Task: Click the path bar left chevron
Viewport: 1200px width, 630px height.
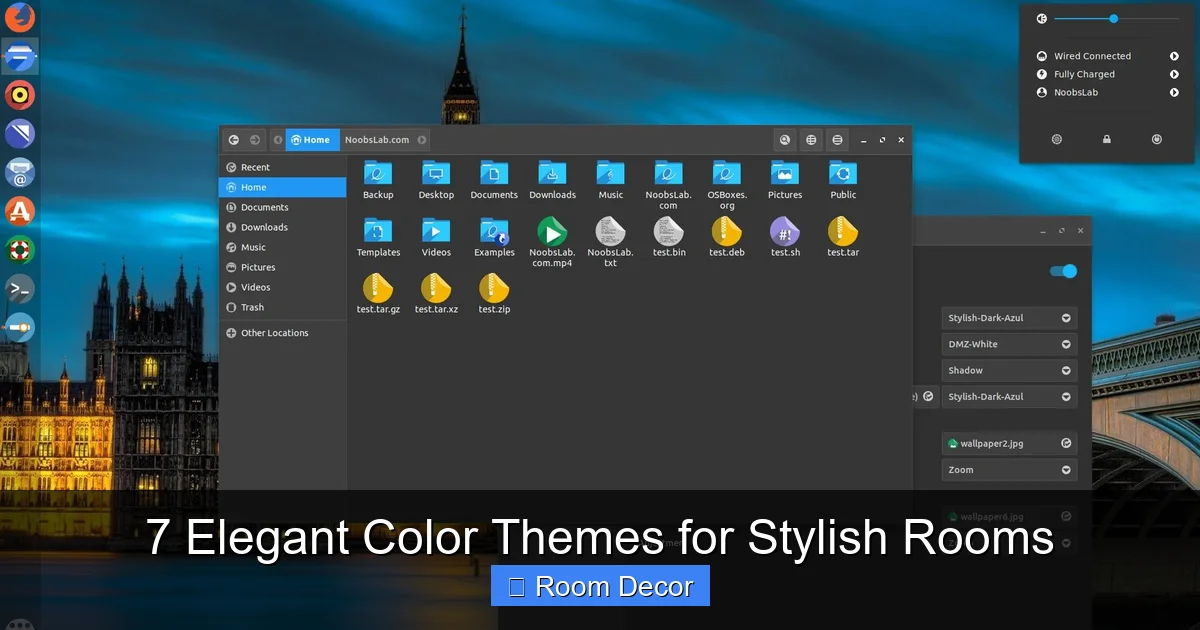Action: [277, 140]
